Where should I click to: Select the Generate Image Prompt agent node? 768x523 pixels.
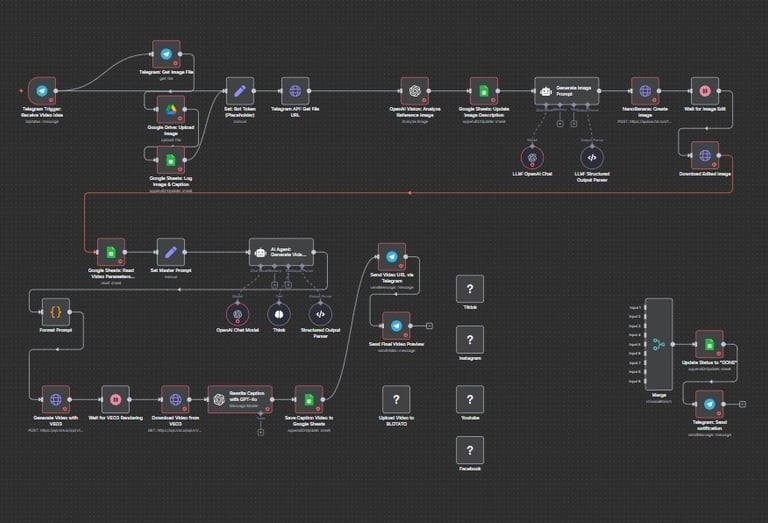tap(567, 91)
